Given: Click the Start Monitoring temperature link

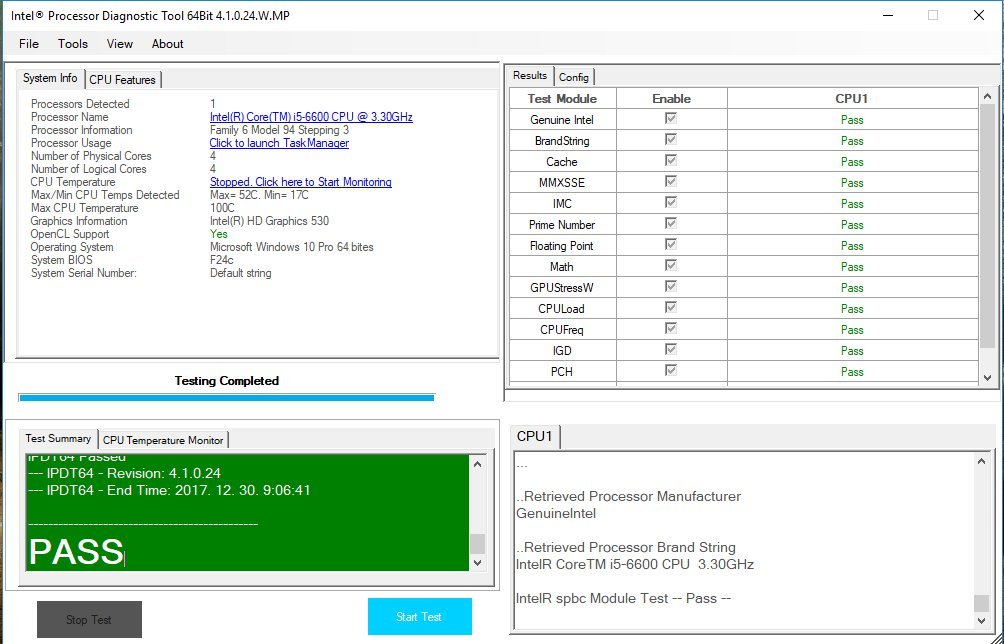Looking at the screenshot, I should click(300, 182).
